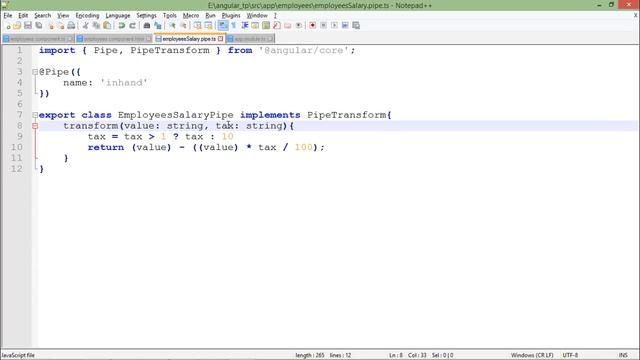The width and height of the screenshot is (640, 360).
Task: Open the Run menu
Action: click(x=210, y=16)
